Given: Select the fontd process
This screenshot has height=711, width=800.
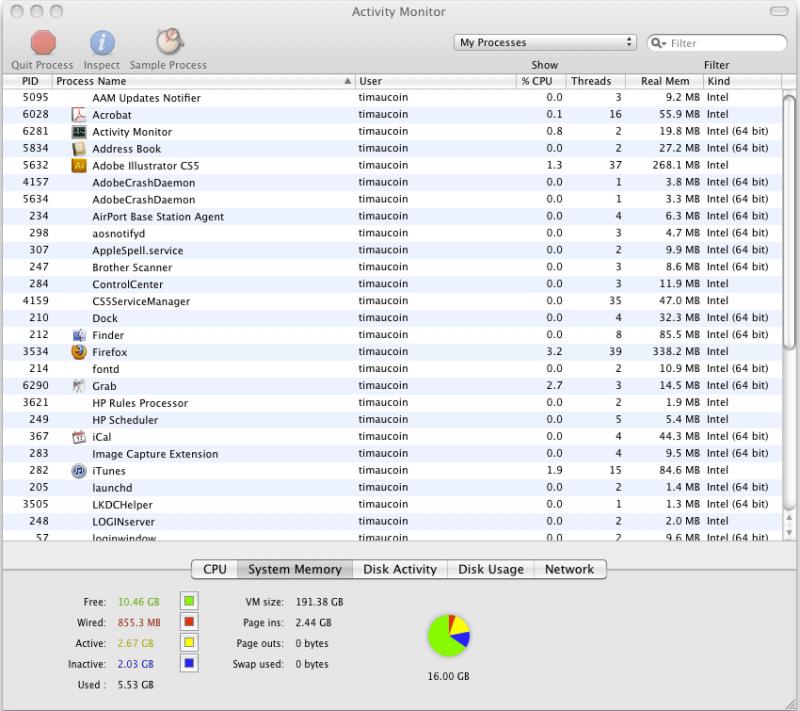Looking at the screenshot, I should 392,369.
